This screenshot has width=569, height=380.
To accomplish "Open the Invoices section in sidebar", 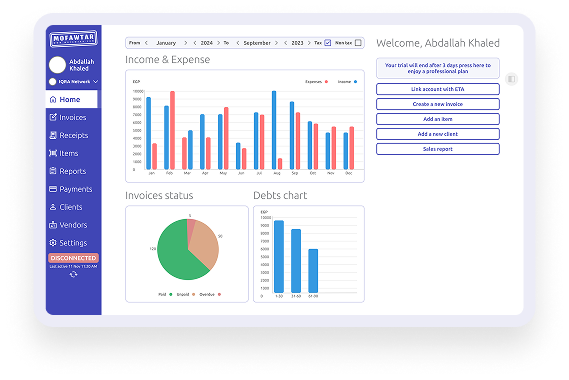I will [68, 117].
